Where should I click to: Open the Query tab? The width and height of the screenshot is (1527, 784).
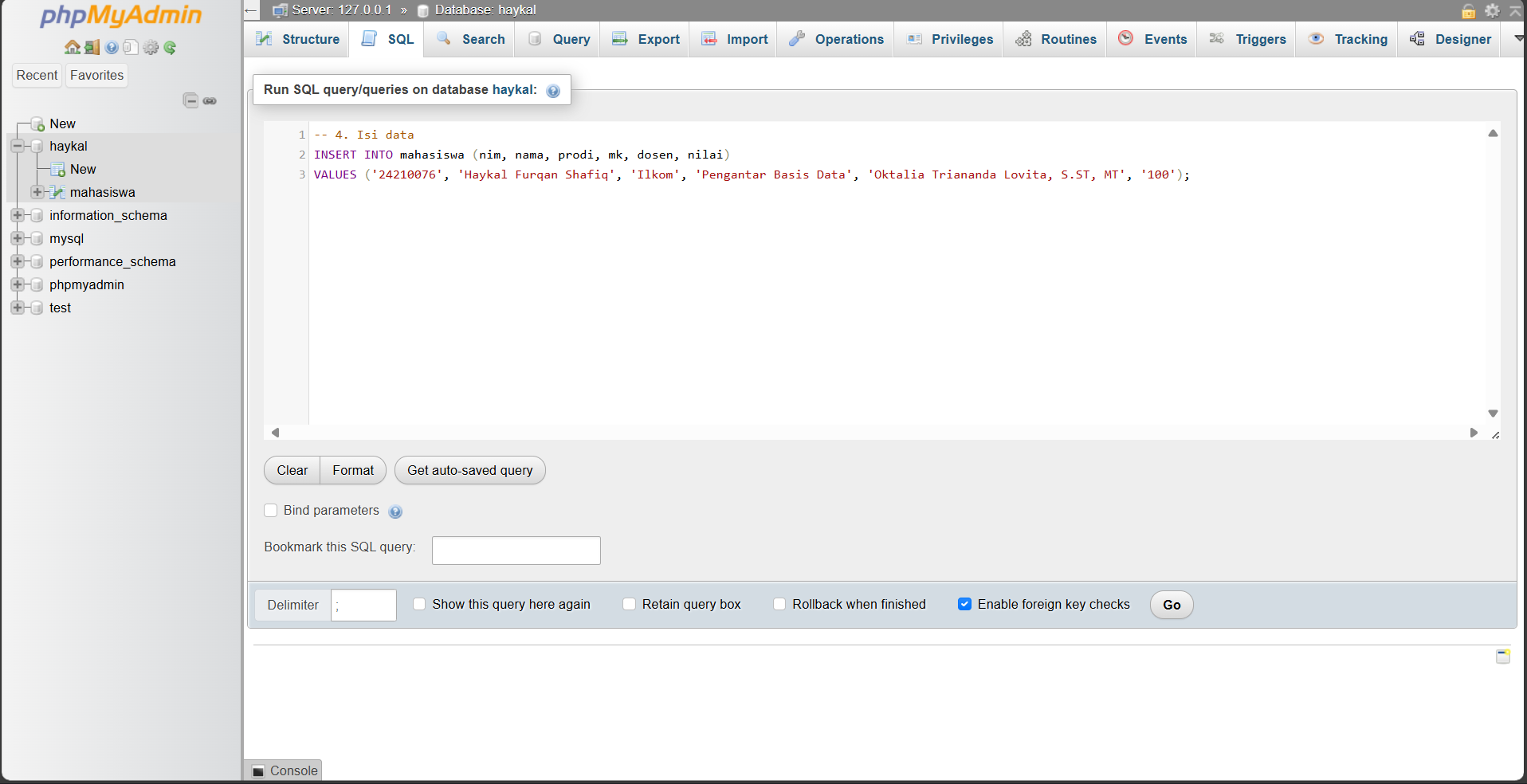[x=558, y=39]
